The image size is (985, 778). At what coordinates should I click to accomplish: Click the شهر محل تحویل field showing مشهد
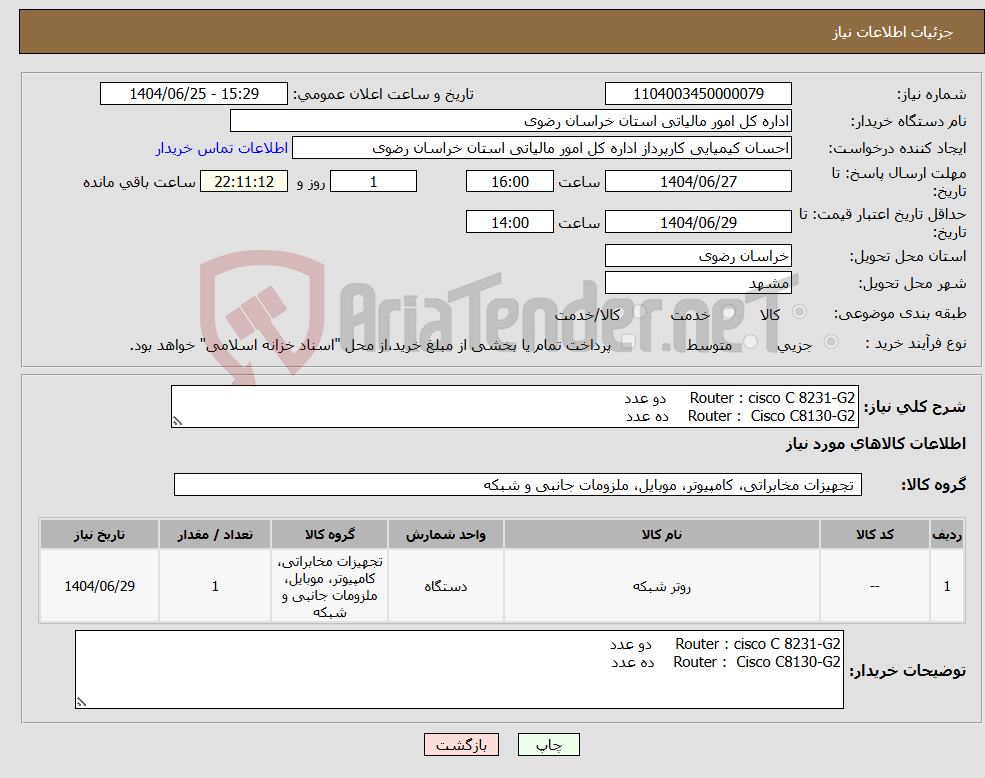pyautogui.click(x=698, y=282)
